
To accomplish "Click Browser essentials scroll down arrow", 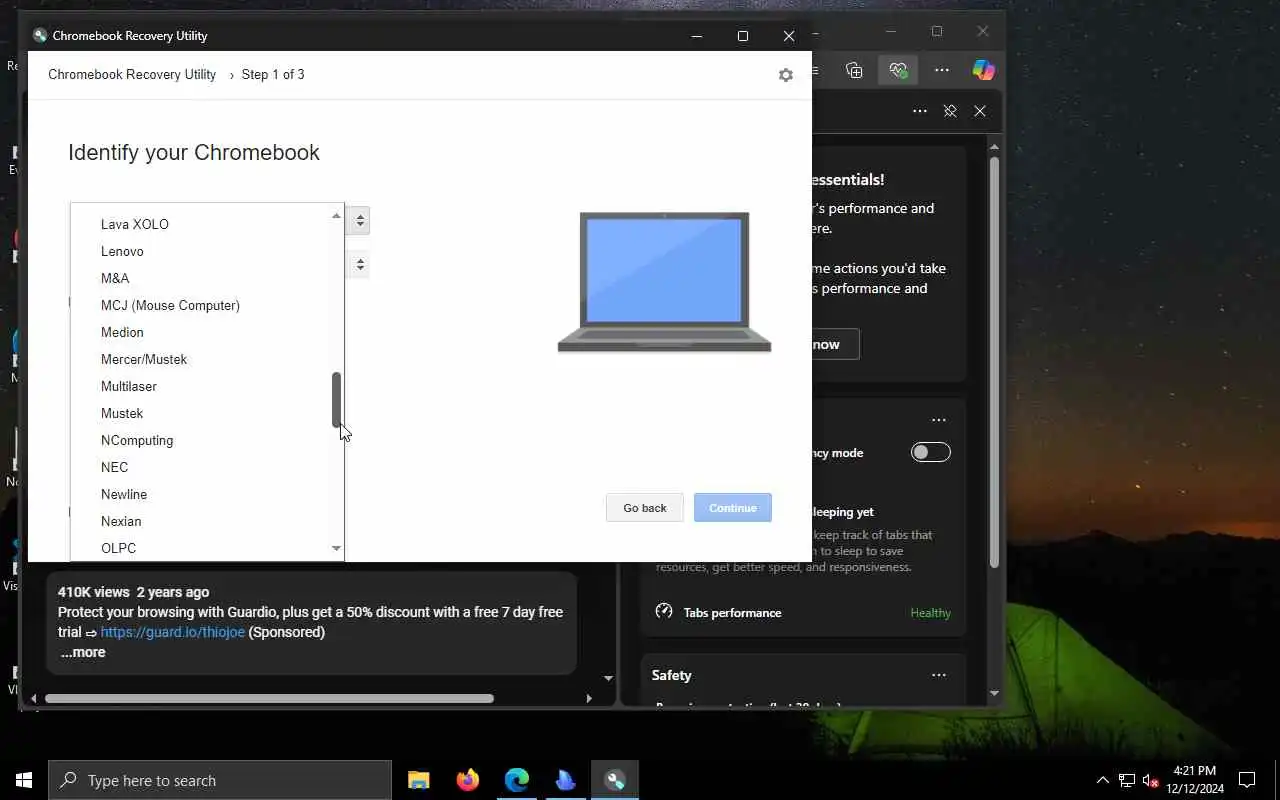I will [994, 693].
